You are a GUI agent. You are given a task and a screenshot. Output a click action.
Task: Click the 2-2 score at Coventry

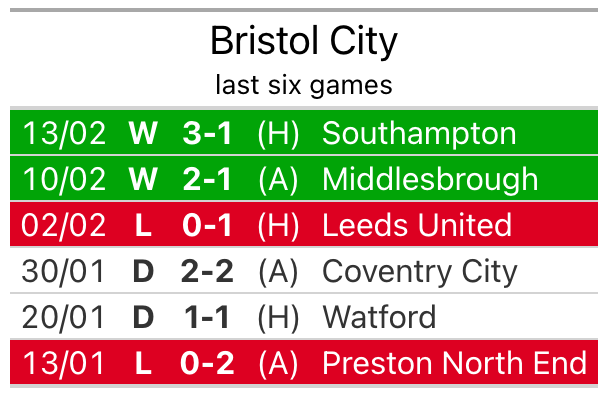click(x=207, y=271)
